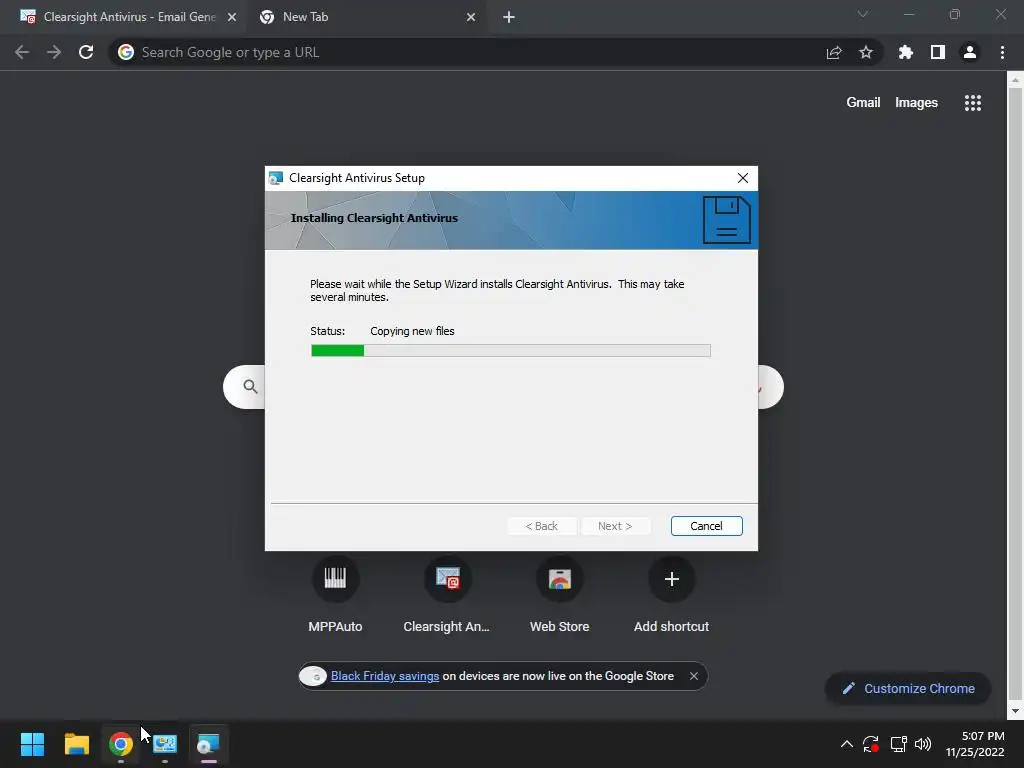Bookmark this tab with the star icon
The image size is (1024, 768).
click(x=866, y=52)
